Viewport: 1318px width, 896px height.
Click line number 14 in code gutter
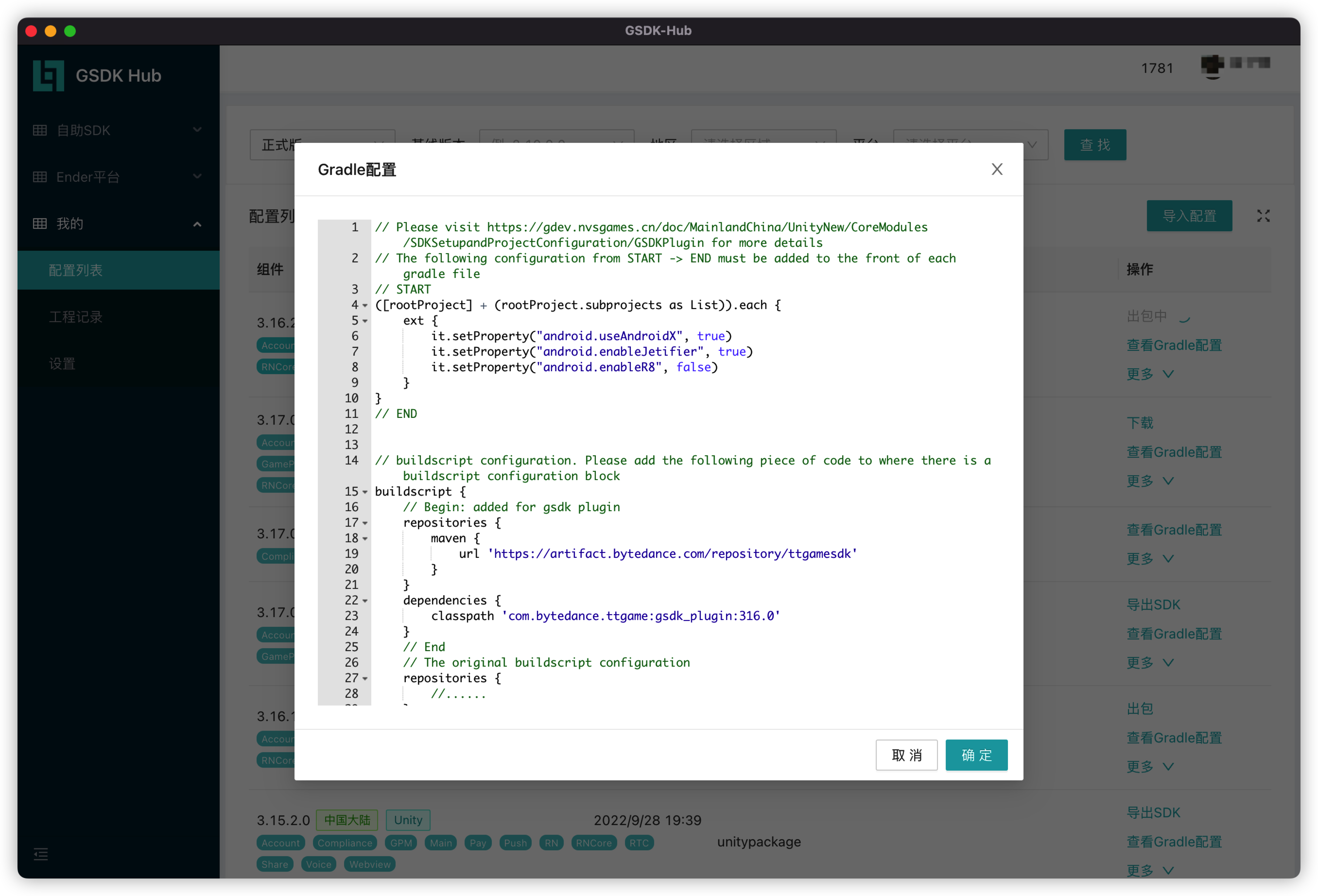(x=351, y=460)
